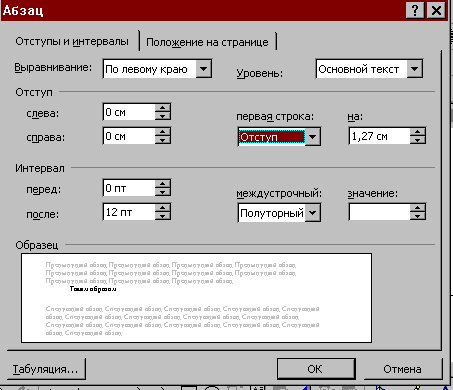
Task: Click the слева indent input field
Action: [129, 112]
